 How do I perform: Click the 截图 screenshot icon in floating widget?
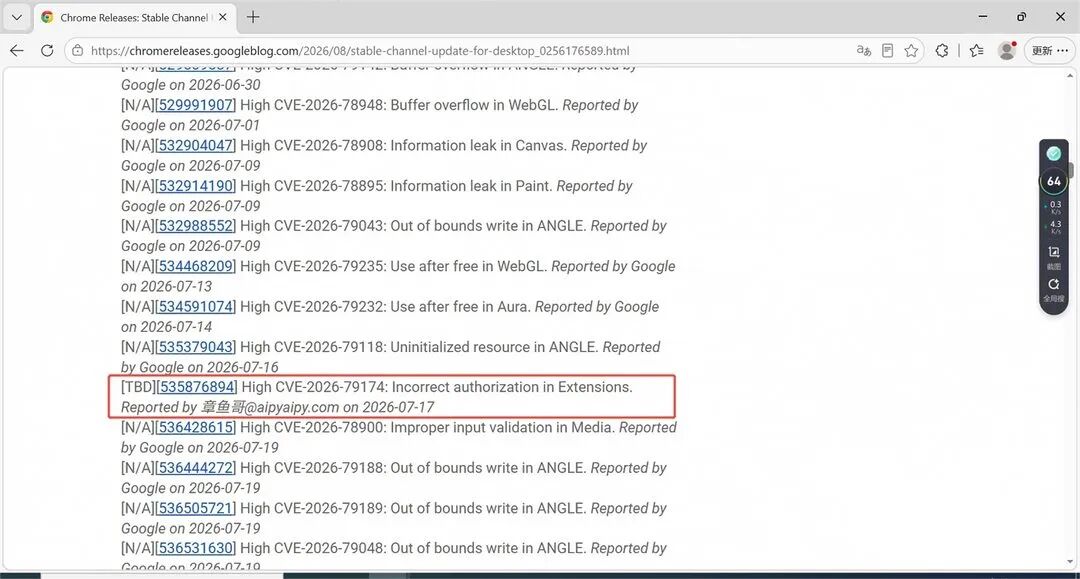pos(1054,257)
